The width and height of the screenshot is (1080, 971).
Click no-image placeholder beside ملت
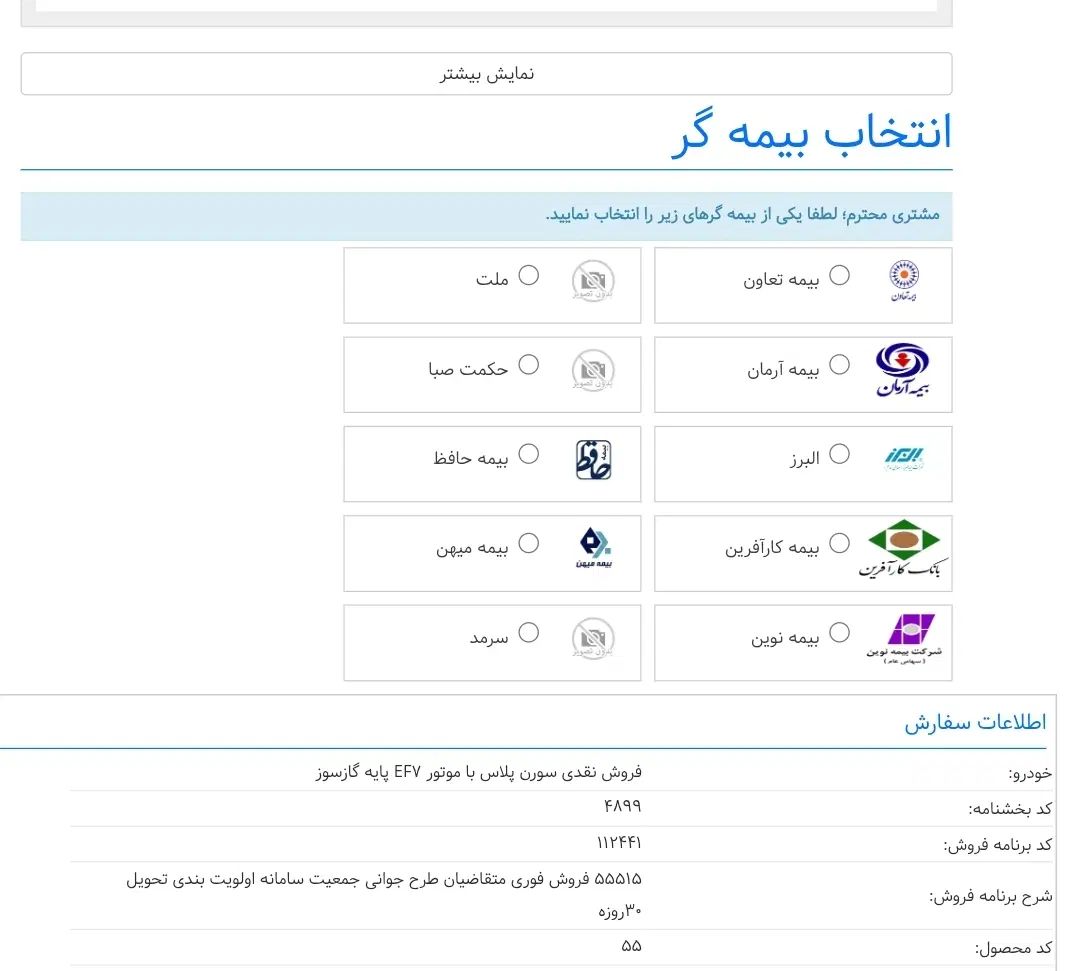(x=593, y=281)
